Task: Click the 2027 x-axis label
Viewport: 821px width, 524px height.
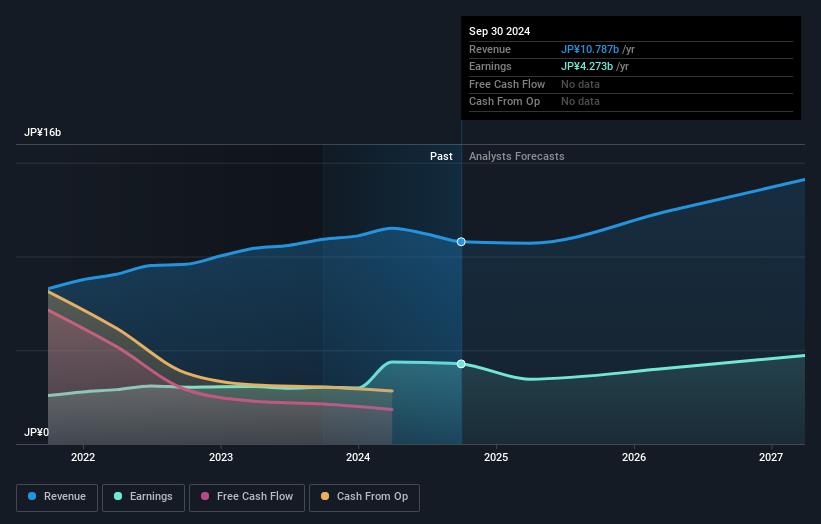Action: point(771,458)
